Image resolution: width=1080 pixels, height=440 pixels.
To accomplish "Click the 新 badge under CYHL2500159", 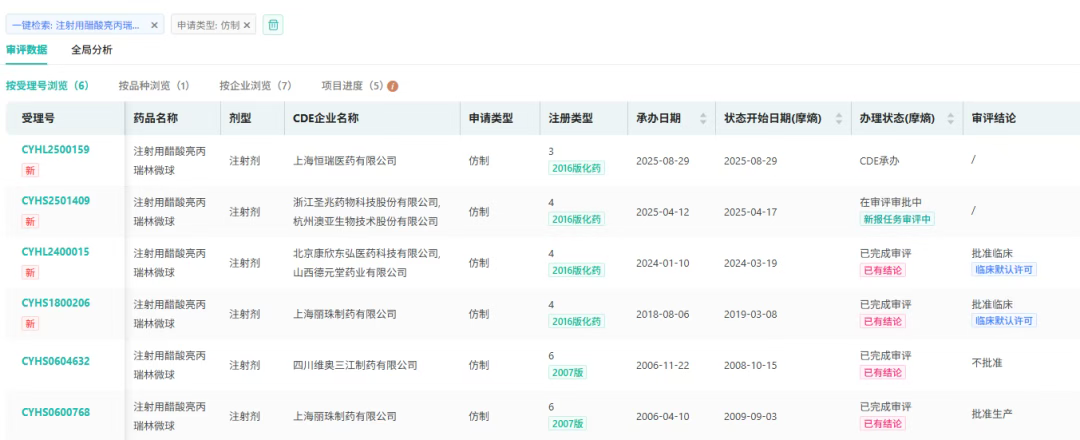I will click(x=30, y=169).
